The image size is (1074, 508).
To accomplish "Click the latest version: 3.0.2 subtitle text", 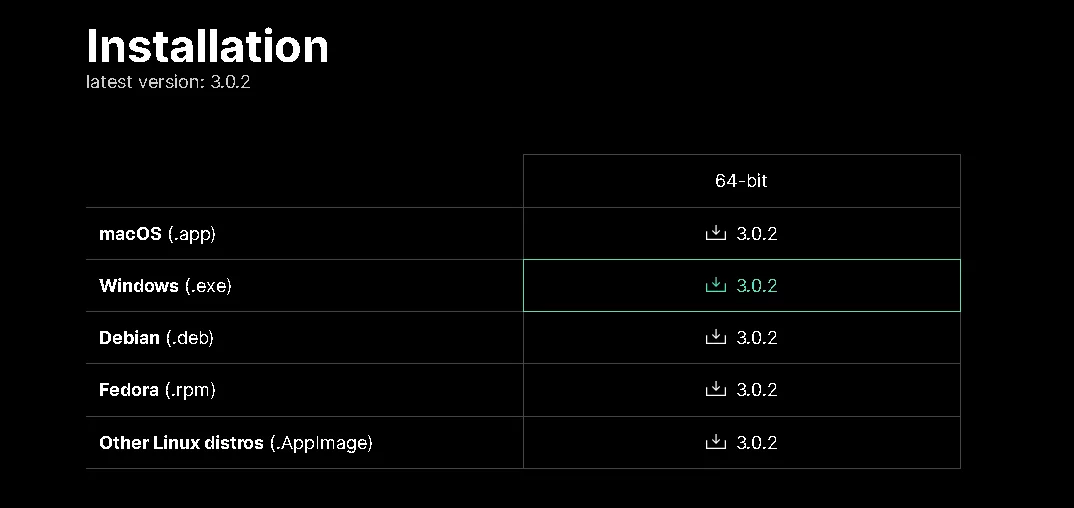I will pos(168,81).
